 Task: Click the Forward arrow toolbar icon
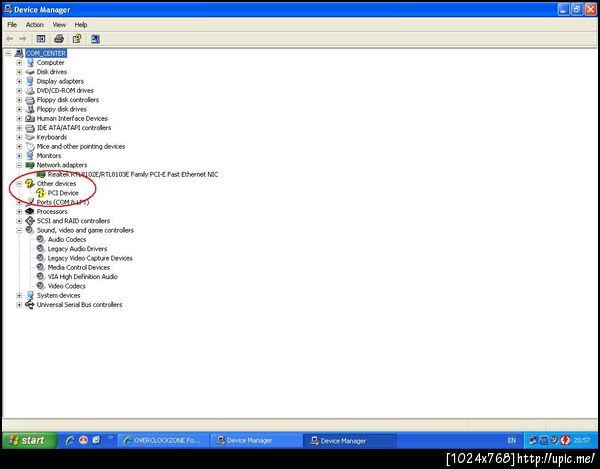click(x=23, y=39)
